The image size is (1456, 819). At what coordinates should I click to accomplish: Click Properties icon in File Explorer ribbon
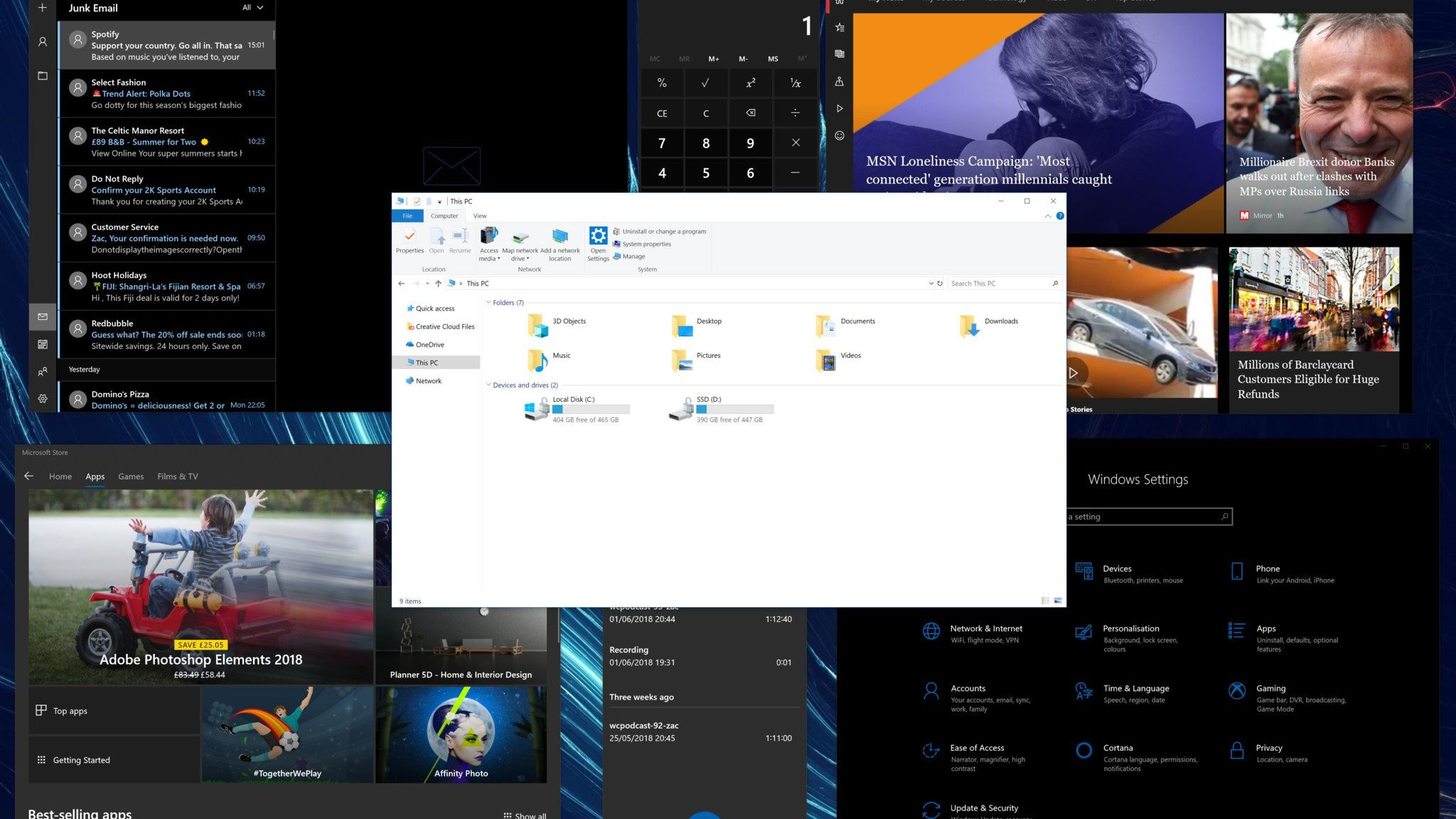click(409, 240)
